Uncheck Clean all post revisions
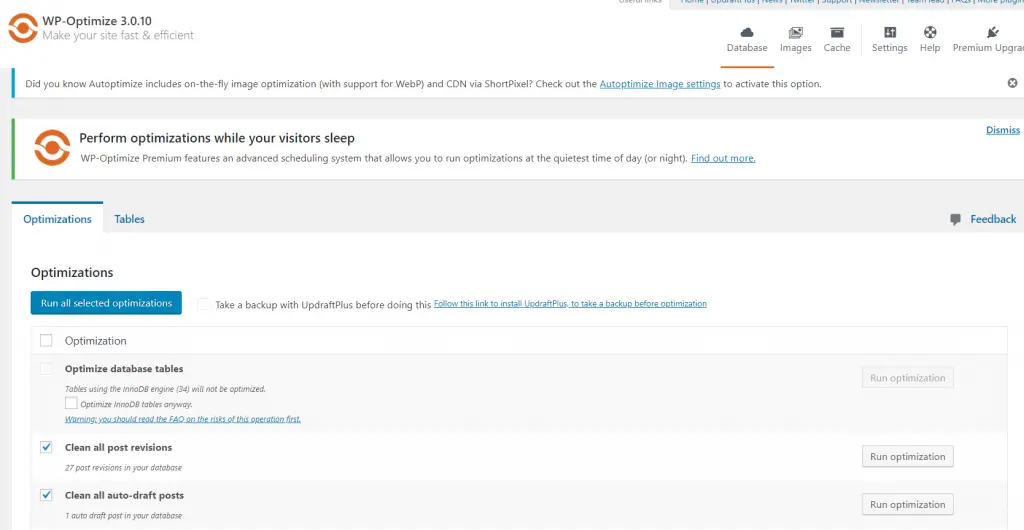Viewport: 1024px width, 530px height. (46, 447)
